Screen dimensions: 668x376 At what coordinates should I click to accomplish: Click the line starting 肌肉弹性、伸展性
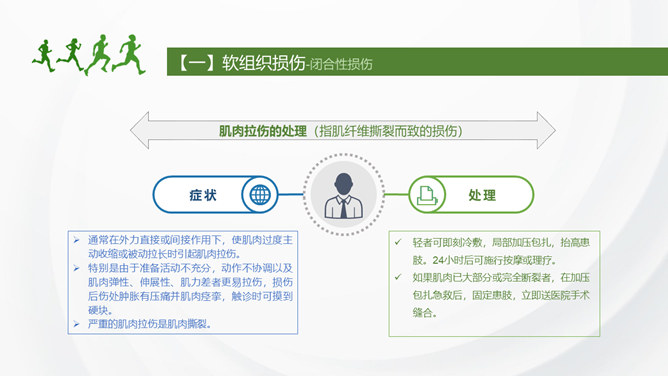pyautogui.click(x=190, y=282)
